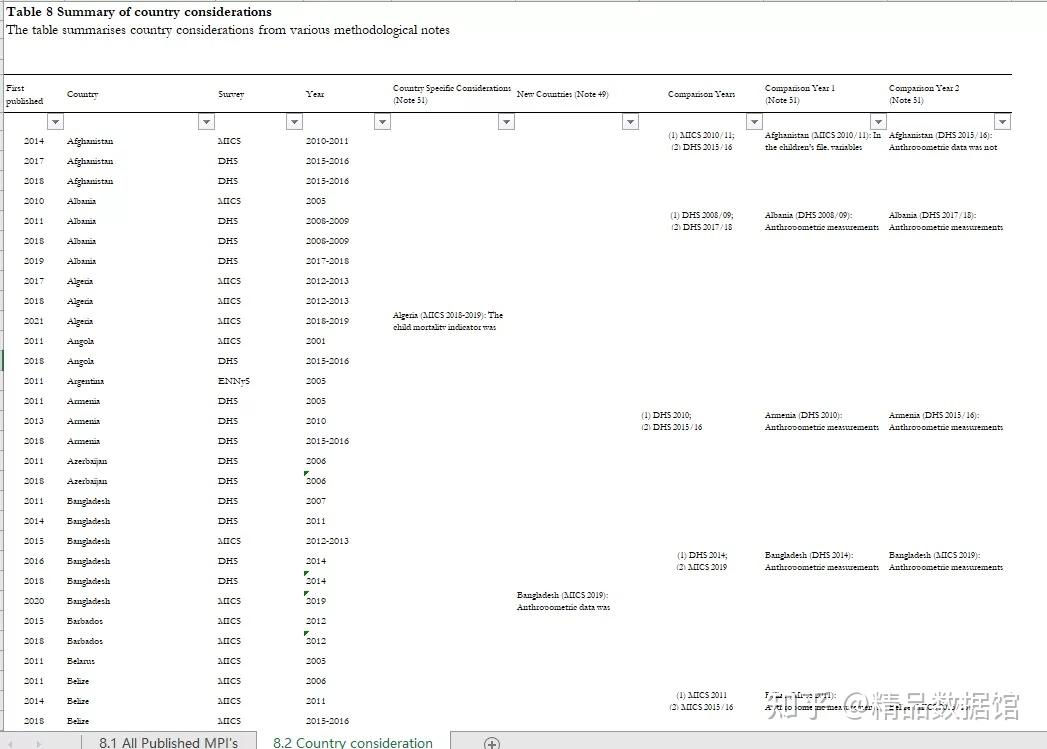Select the 2021 Algeria first published cell
The height and width of the screenshot is (749, 1047).
point(33,321)
